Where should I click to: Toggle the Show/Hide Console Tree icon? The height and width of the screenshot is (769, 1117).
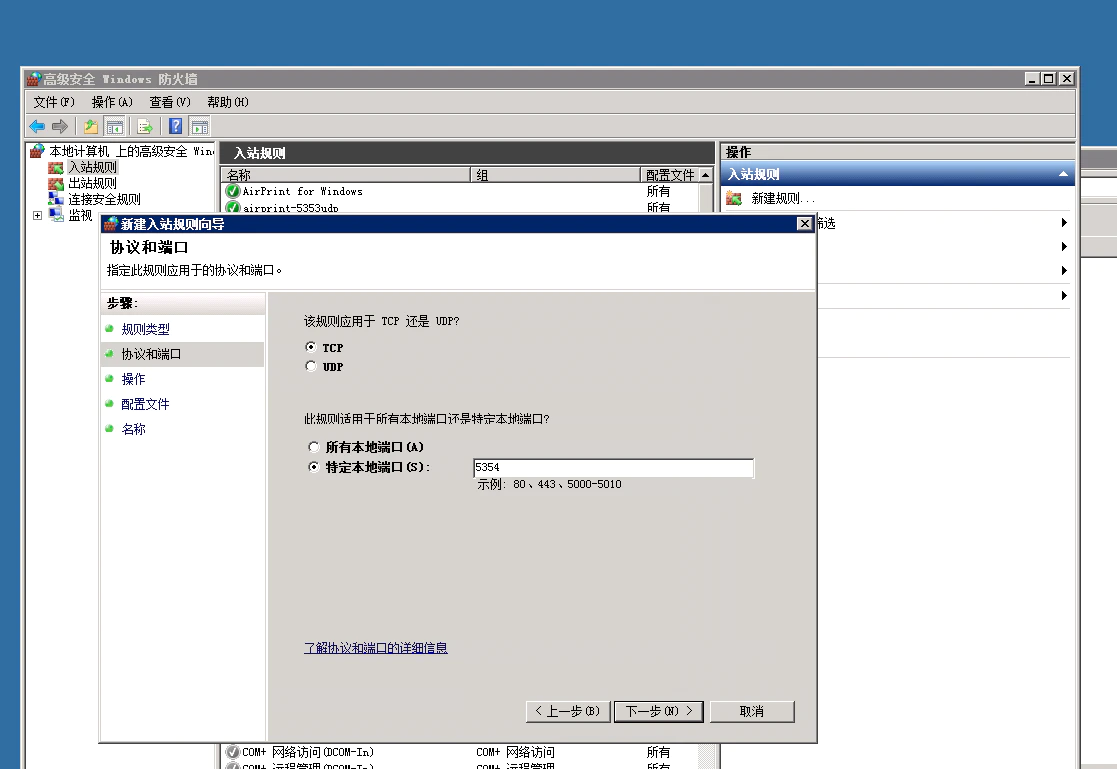tap(115, 126)
